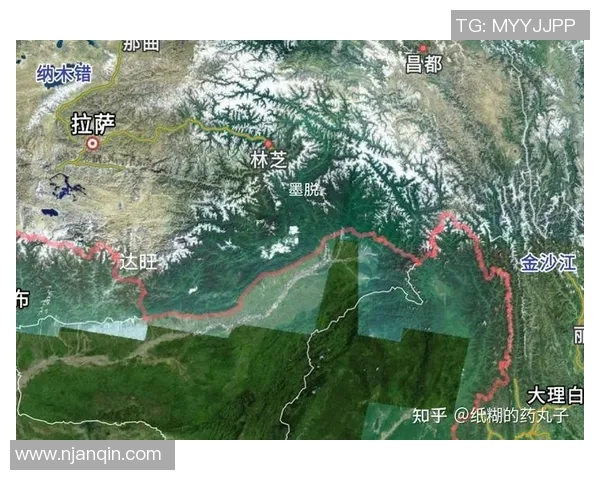This screenshot has height=480, width=600.
Task: Open the www.njanqin.com watermark link
Action: [88, 455]
